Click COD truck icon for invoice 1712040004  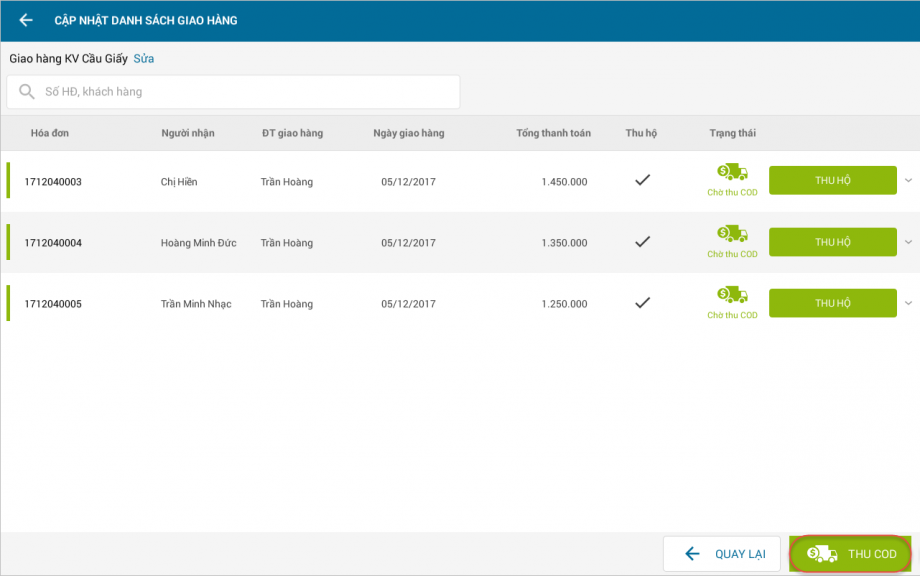pyautogui.click(x=732, y=234)
